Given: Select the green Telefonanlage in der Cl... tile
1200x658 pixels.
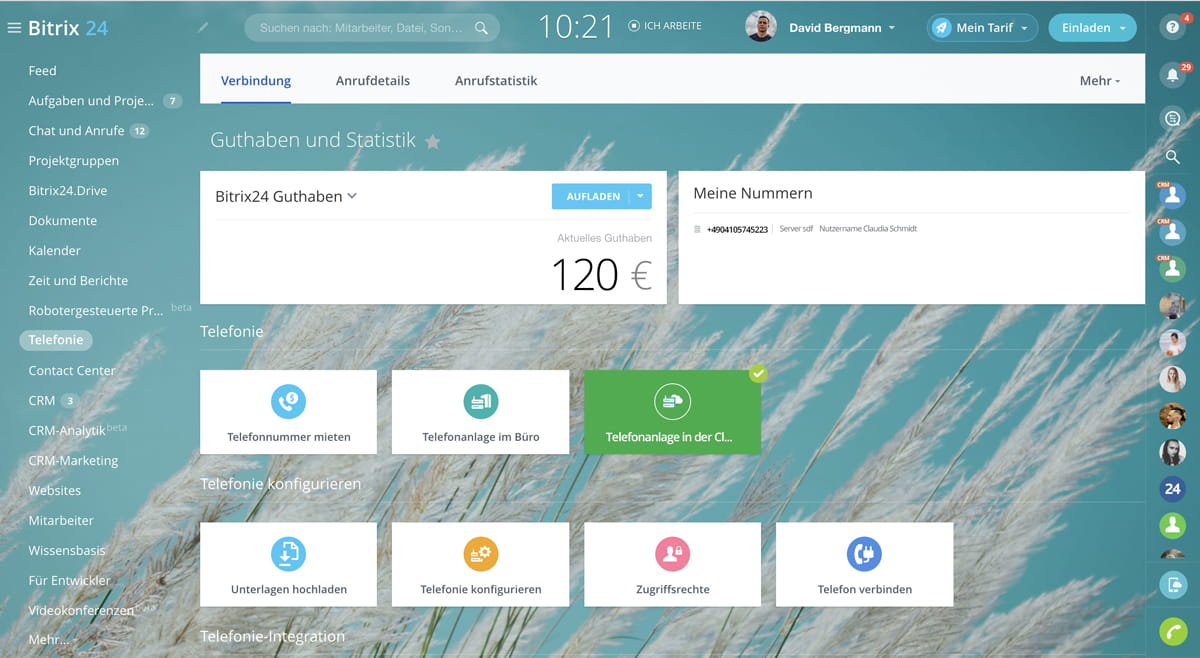Looking at the screenshot, I should click(x=672, y=412).
